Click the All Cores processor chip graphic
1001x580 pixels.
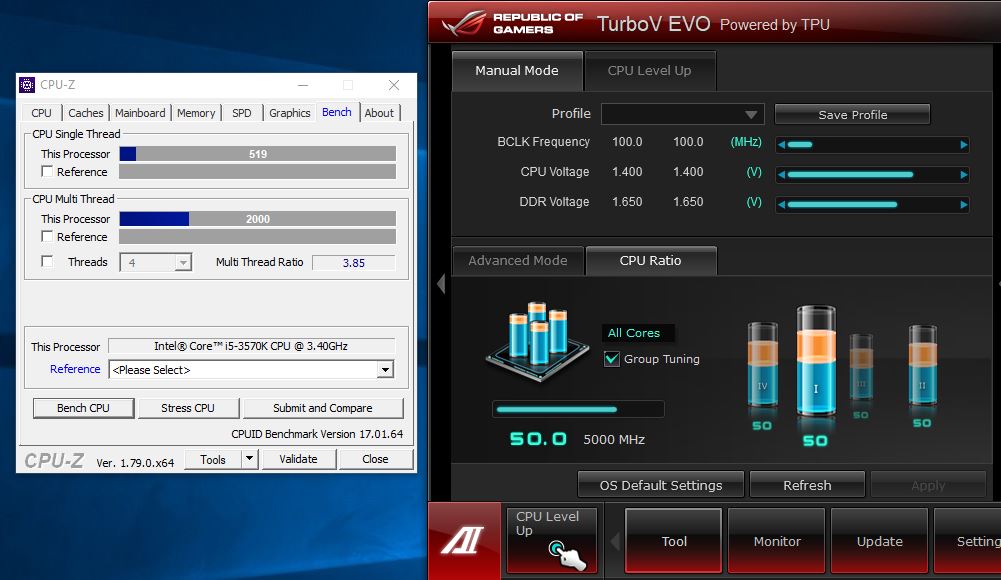[x=538, y=342]
